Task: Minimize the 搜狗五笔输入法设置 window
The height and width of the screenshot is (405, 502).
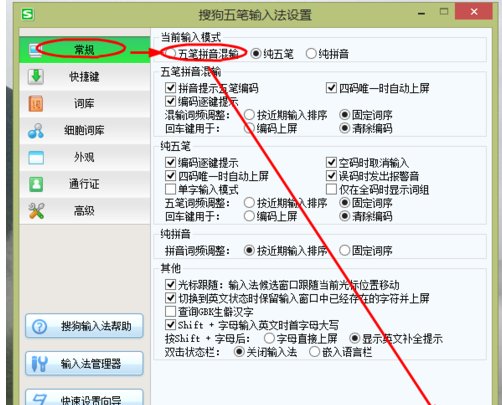Action: pos(421,13)
